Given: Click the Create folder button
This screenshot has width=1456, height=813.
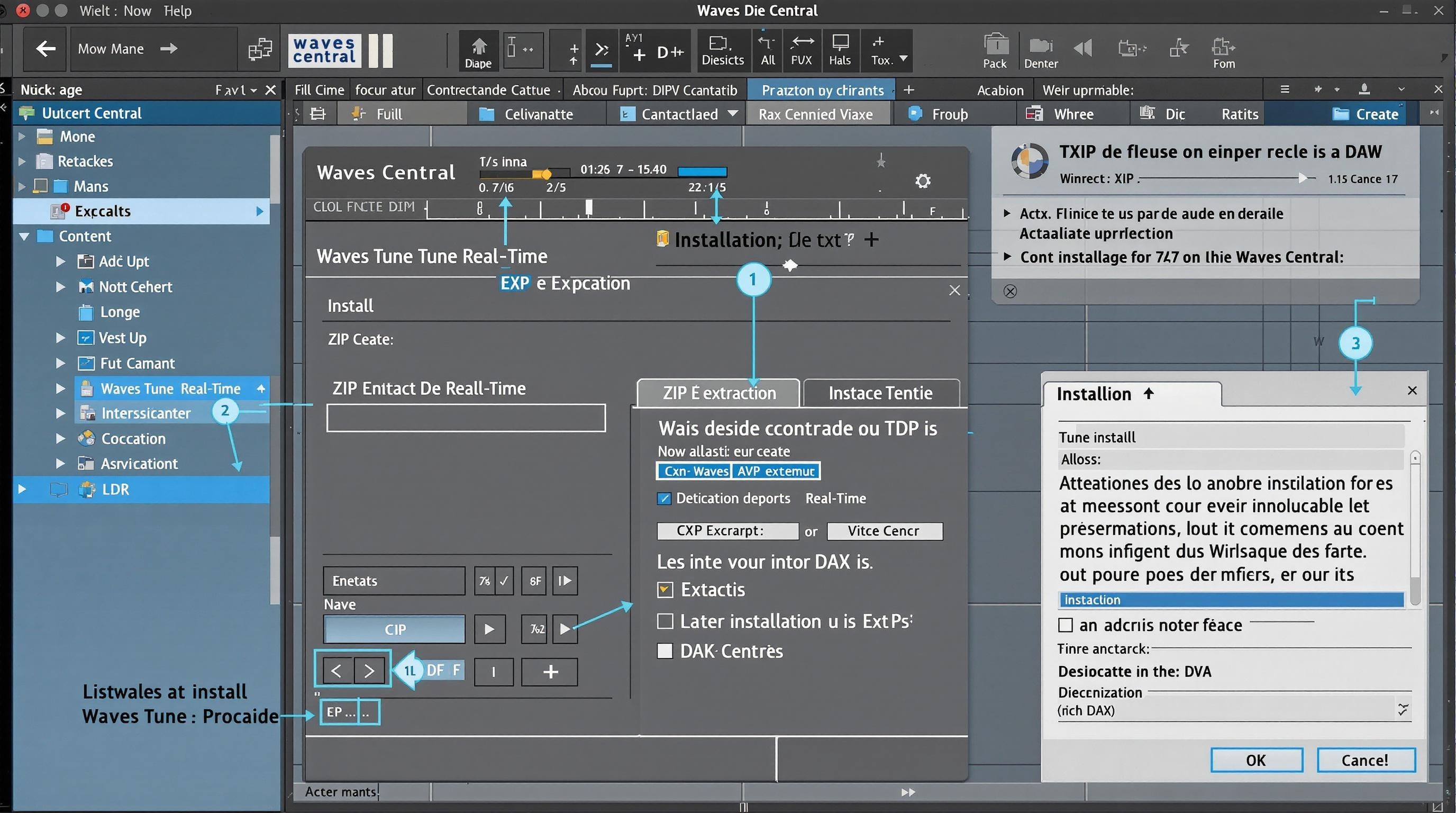Looking at the screenshot, I should point(1365,114).
